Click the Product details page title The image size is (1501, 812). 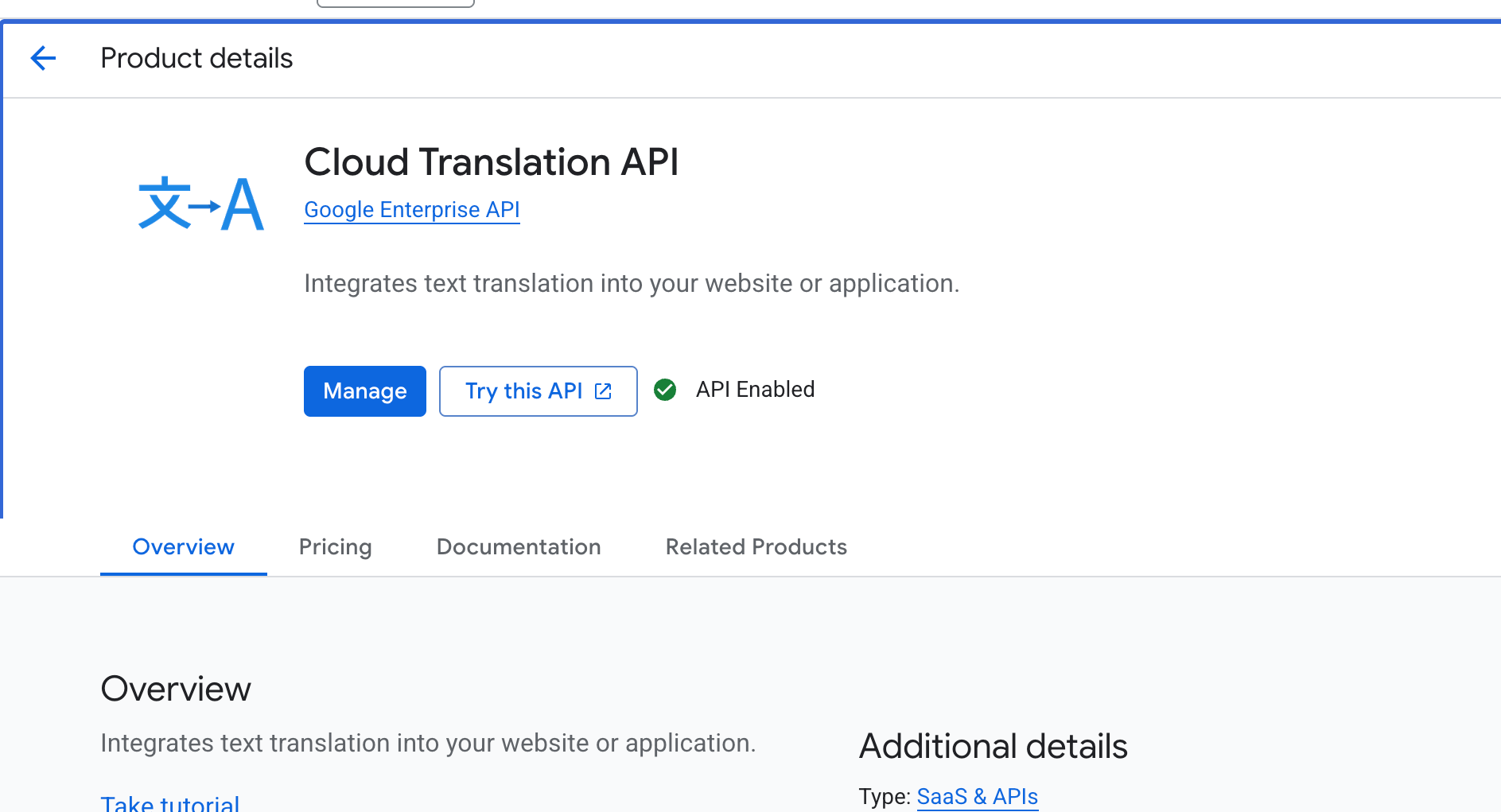click(x=196, y=59)
